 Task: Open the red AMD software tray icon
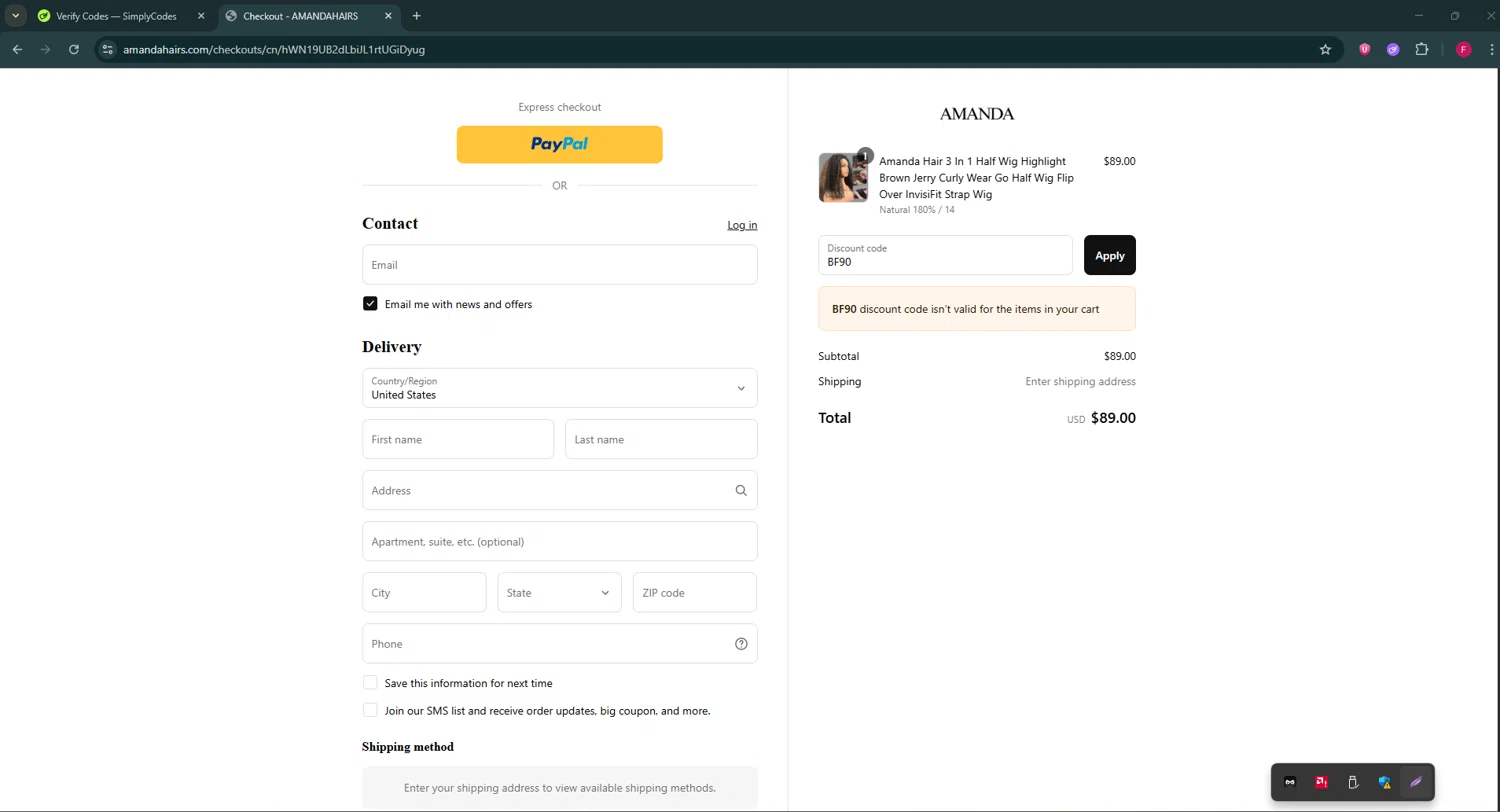pos(1321,782)
